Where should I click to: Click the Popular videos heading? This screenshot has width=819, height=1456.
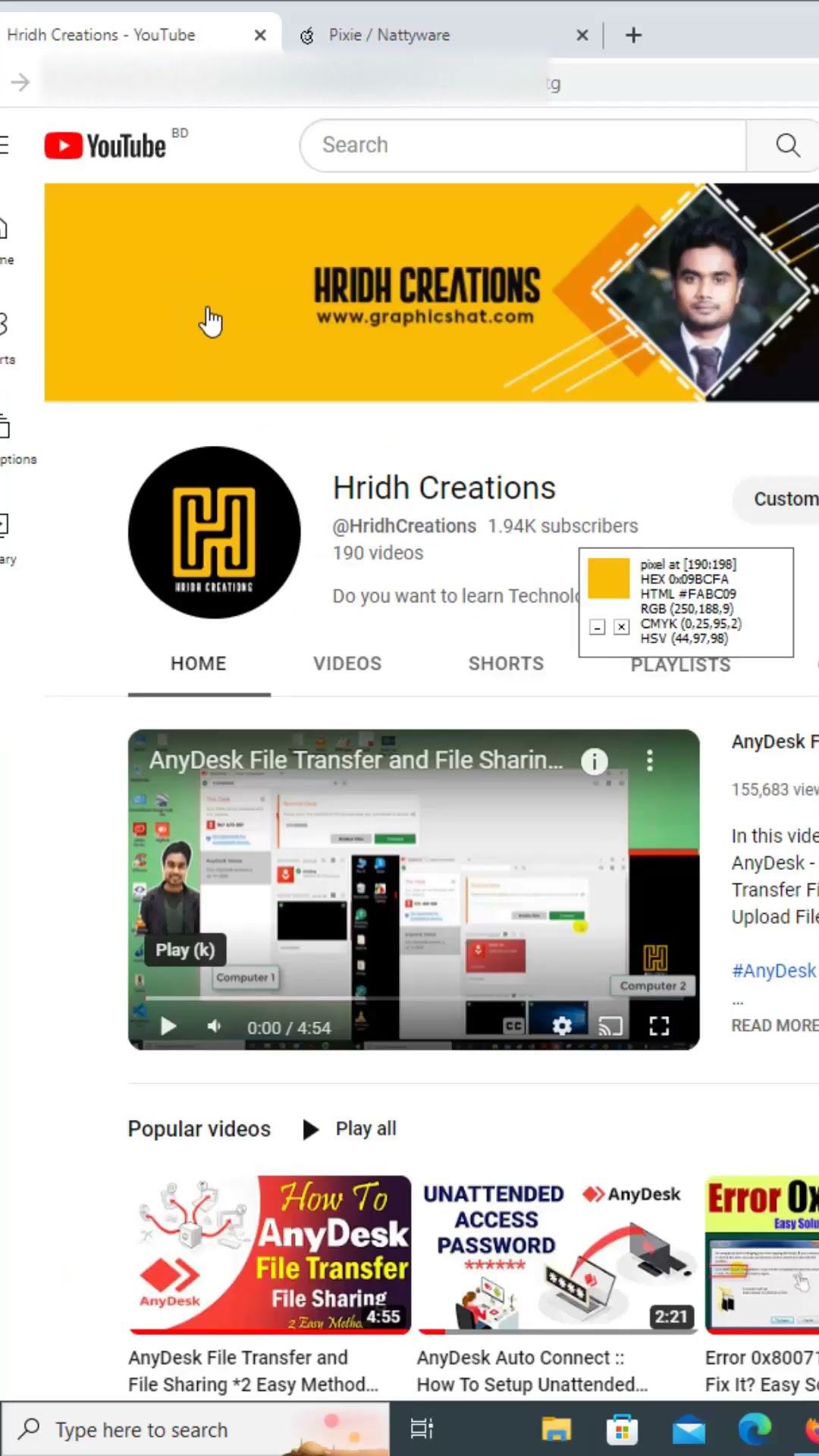pyautogui.click(x=199, y=1129)
